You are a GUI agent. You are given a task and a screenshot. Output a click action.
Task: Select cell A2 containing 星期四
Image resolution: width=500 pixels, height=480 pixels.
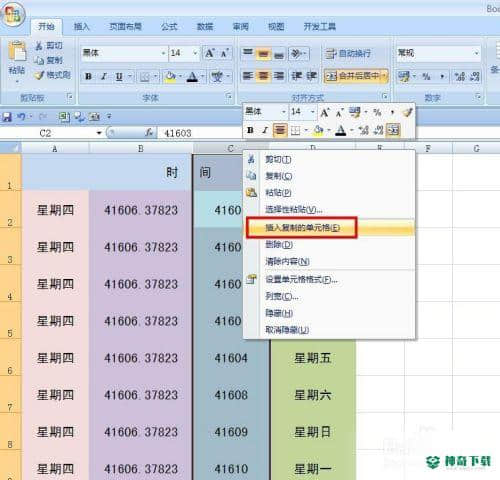point(55,210)
